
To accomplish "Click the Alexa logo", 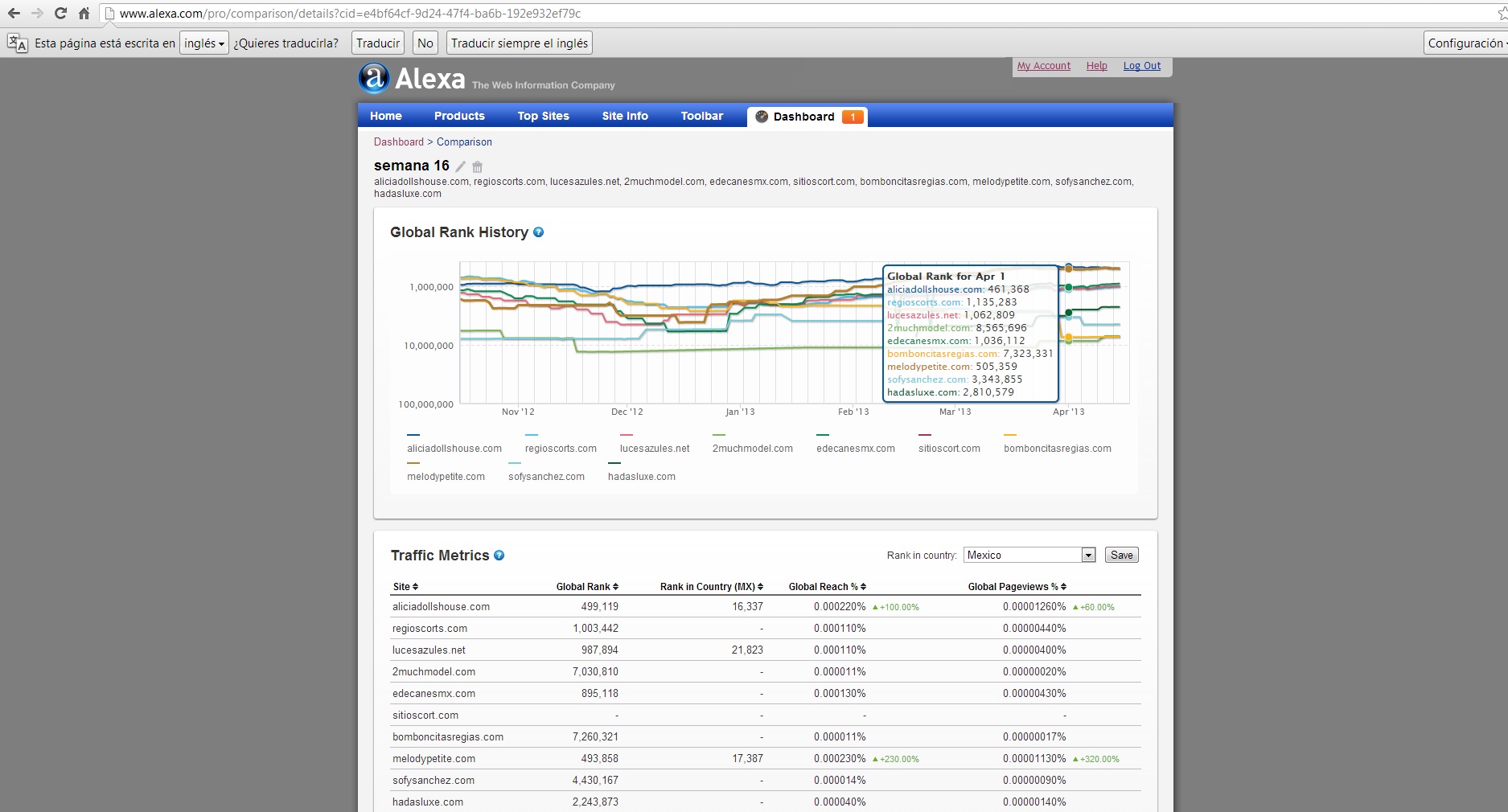I will click(x=412, y=79).
